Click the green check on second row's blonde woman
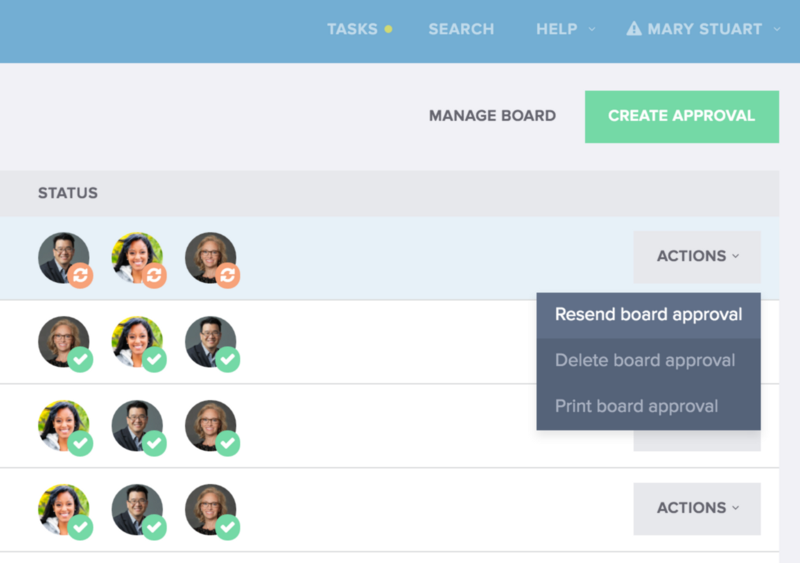 click(x=80, y=359)
